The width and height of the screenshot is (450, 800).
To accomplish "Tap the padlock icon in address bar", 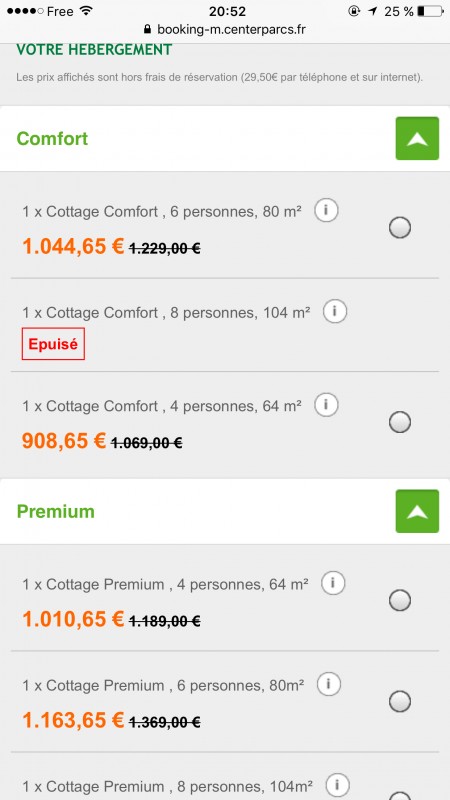I will click(148, 29).
